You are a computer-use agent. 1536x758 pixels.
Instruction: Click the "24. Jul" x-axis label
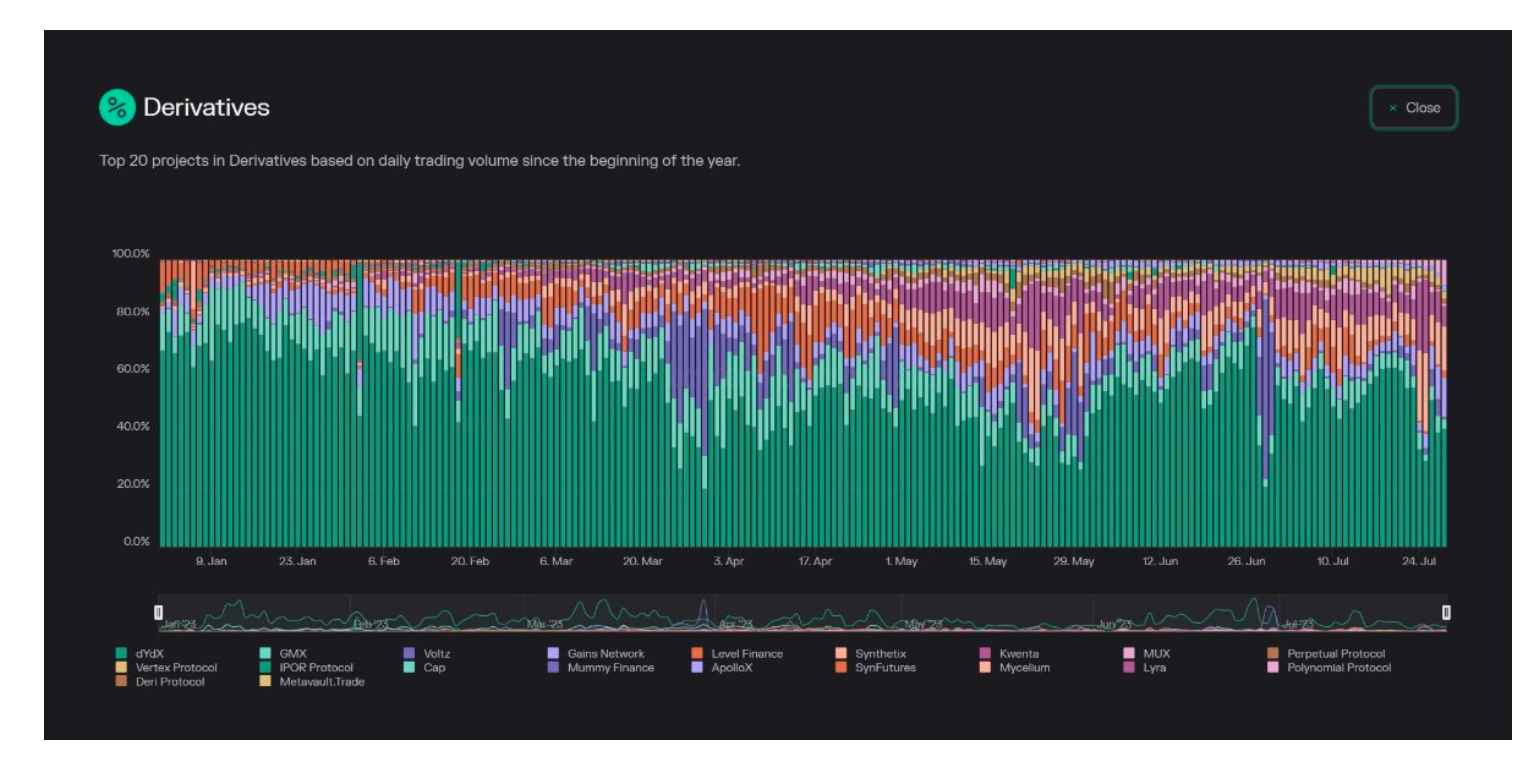[x=1419, y=562]
